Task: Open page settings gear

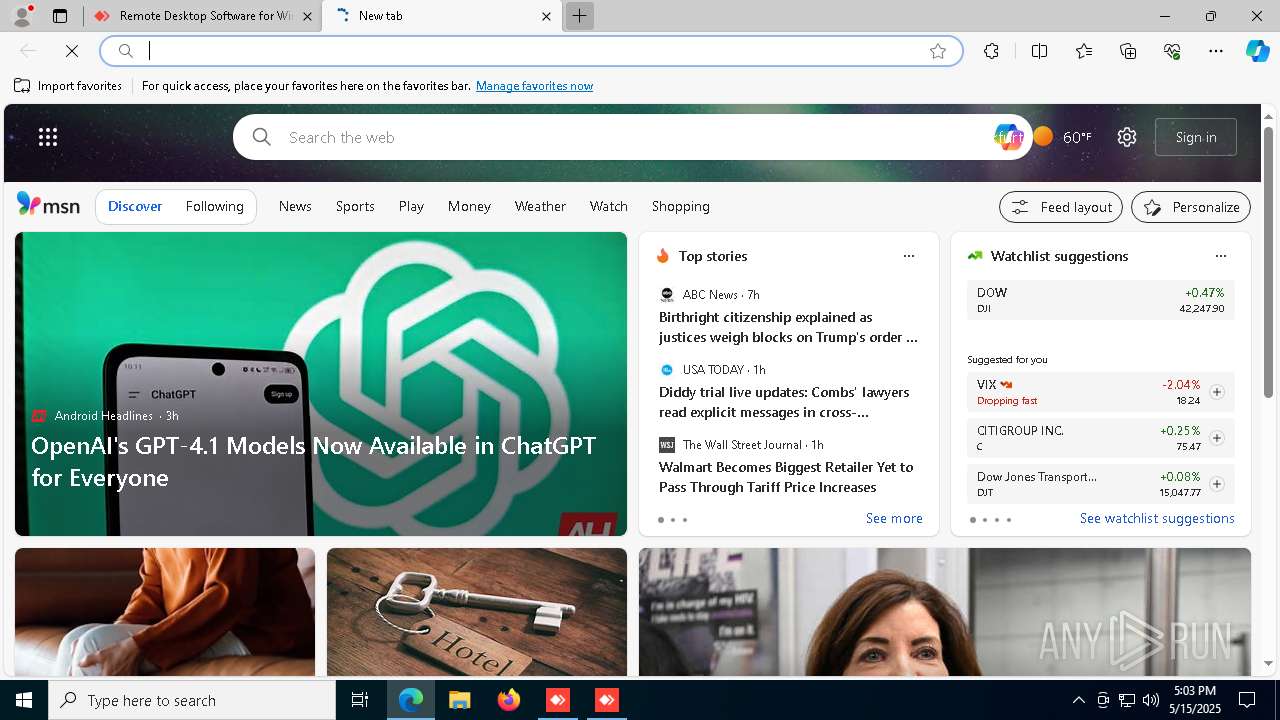Action: (x=1127, y=137)
